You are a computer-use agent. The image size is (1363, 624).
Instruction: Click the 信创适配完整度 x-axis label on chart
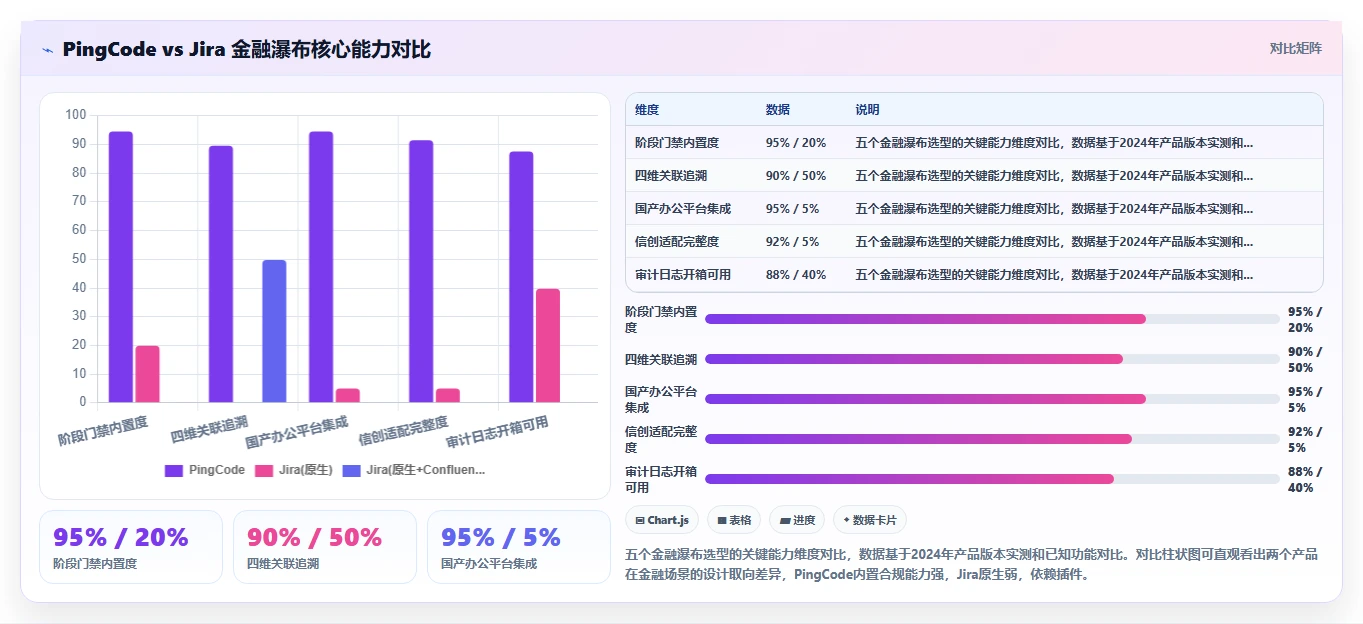coord(403,431)
